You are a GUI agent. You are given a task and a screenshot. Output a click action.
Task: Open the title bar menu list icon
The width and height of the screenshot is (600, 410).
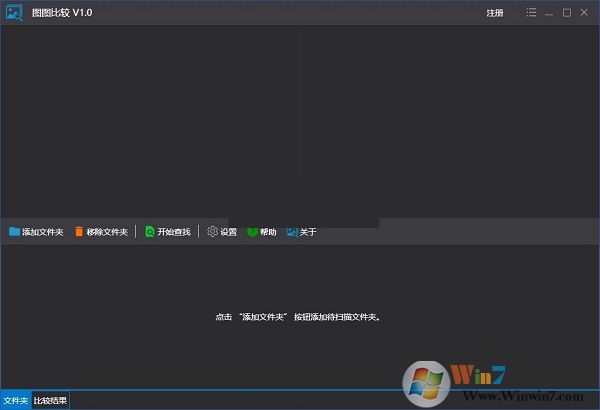[x=531, y=13]
